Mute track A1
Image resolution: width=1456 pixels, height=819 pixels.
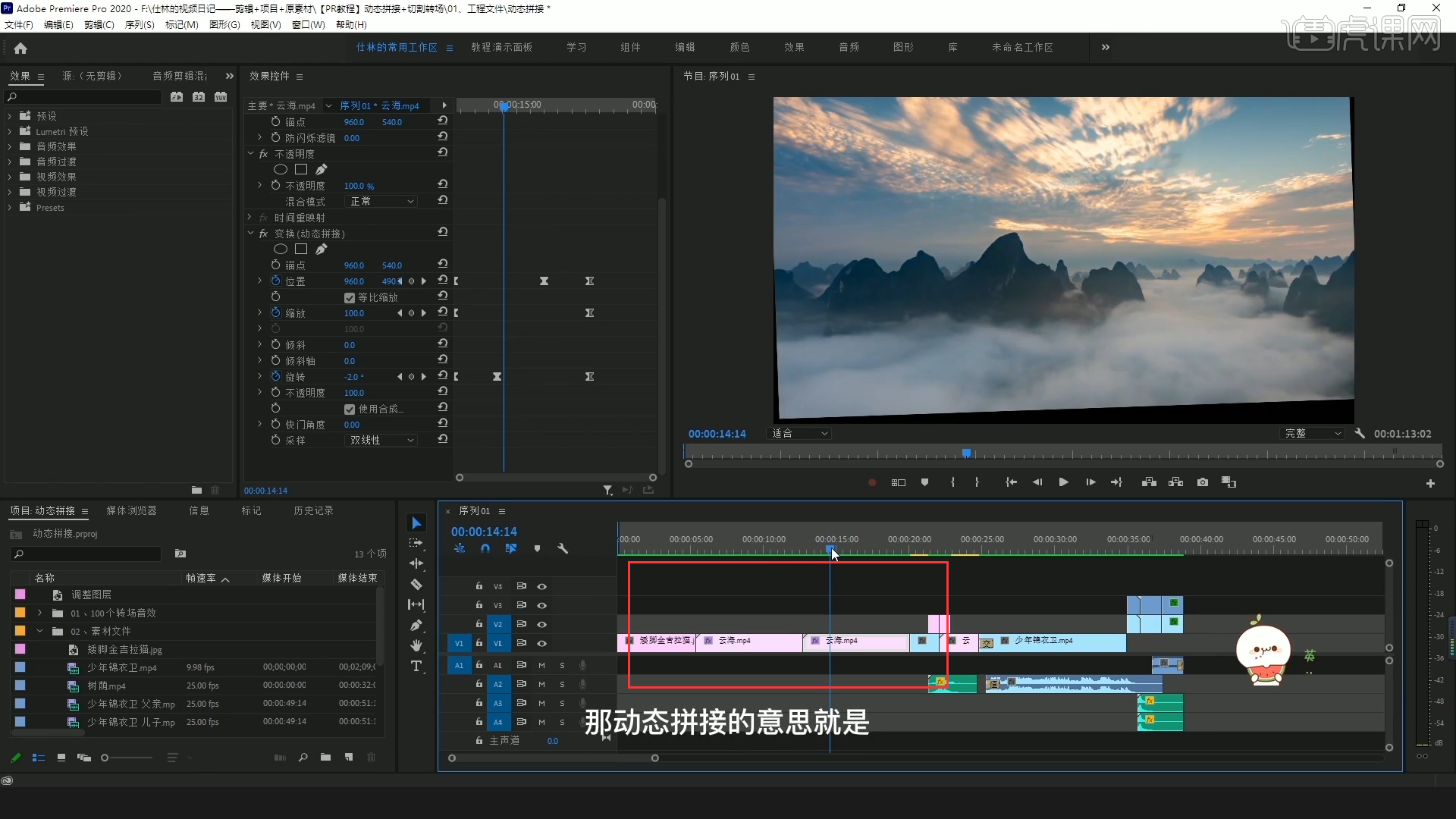[x=541, y=665]
